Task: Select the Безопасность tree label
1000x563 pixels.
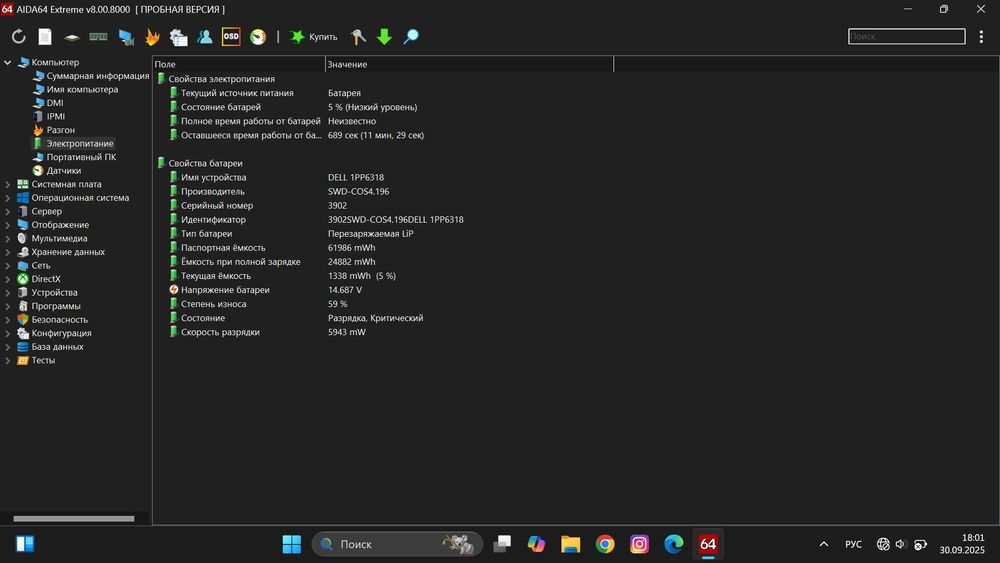Action: [59, 319]
